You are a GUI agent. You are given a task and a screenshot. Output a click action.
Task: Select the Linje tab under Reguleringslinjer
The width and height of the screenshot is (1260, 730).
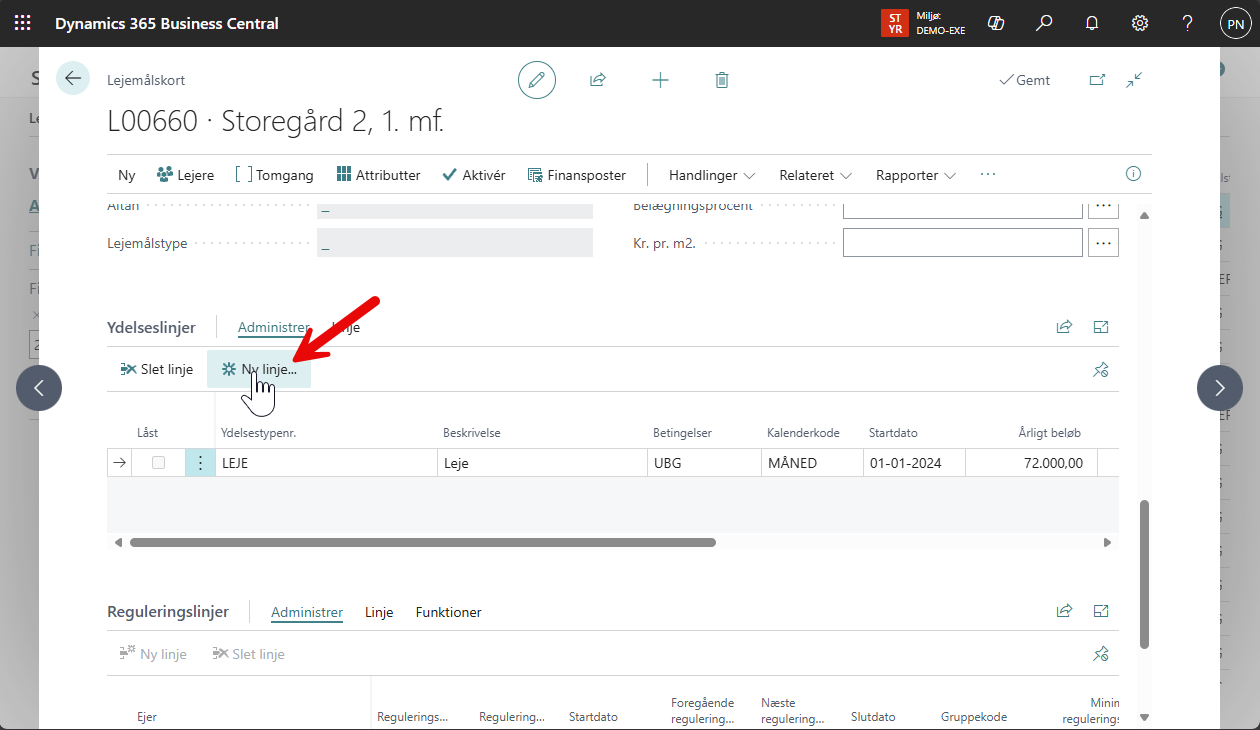point(379,612)
